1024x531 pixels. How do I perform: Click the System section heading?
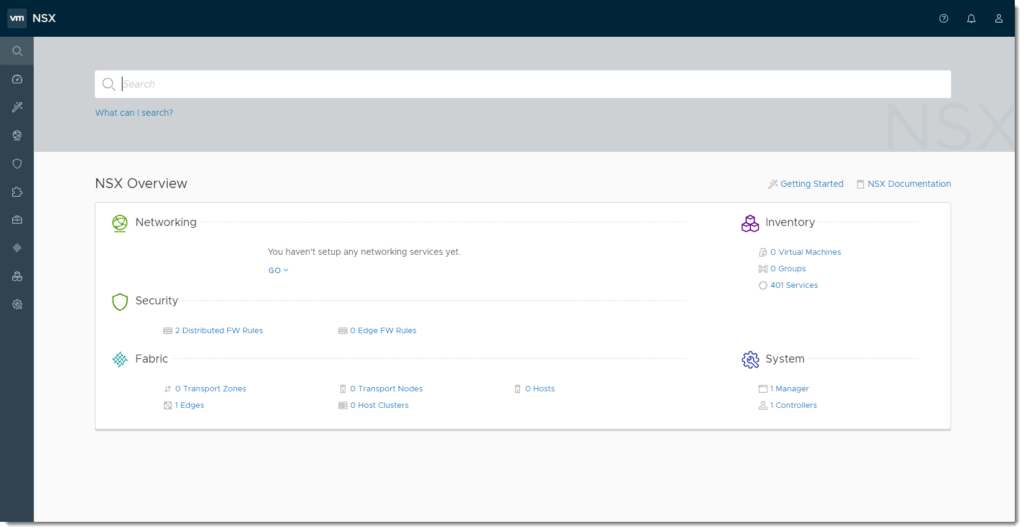[x=785, y=359]
